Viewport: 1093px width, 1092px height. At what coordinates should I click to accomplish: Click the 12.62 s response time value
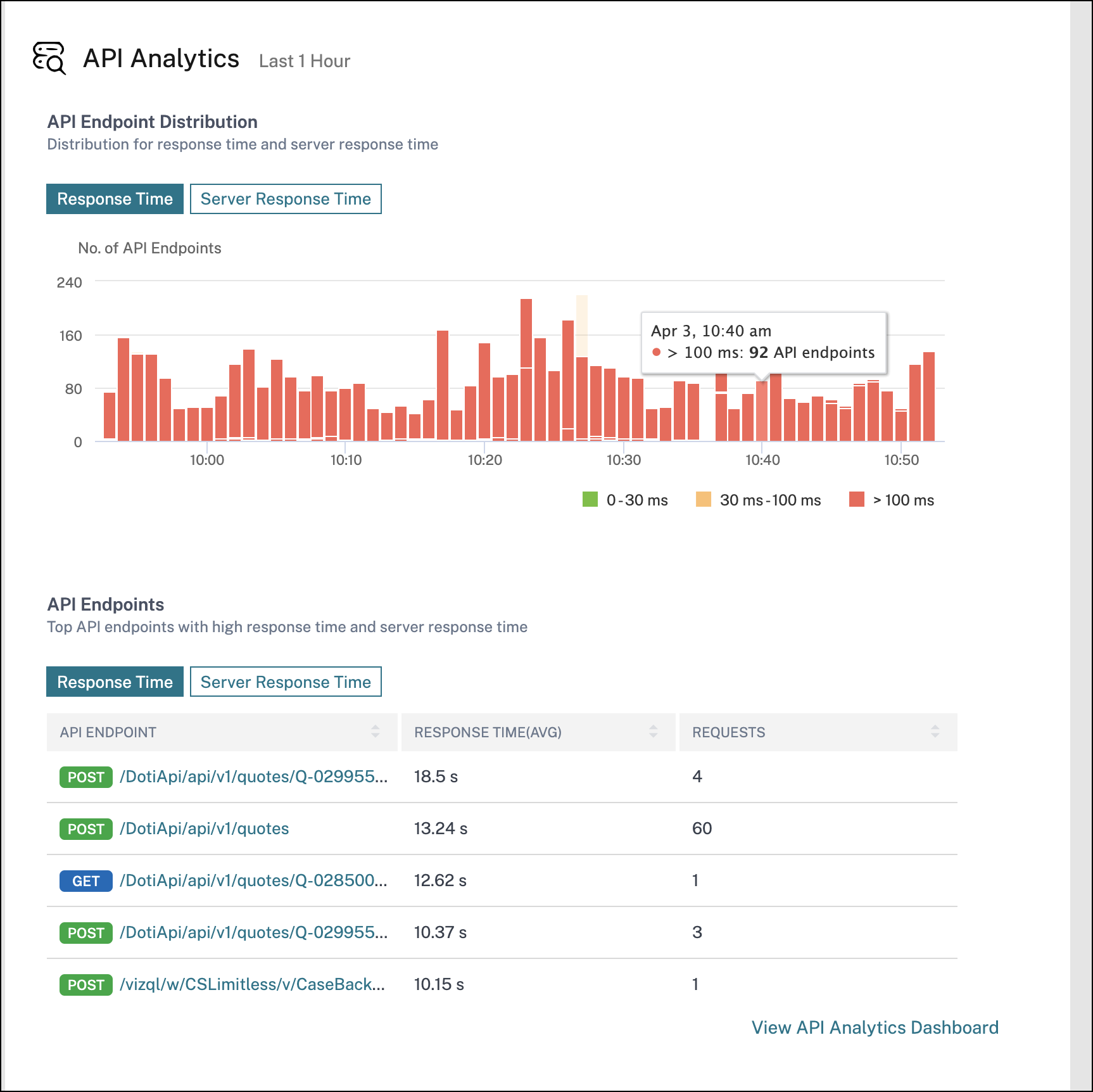(440, 880)
